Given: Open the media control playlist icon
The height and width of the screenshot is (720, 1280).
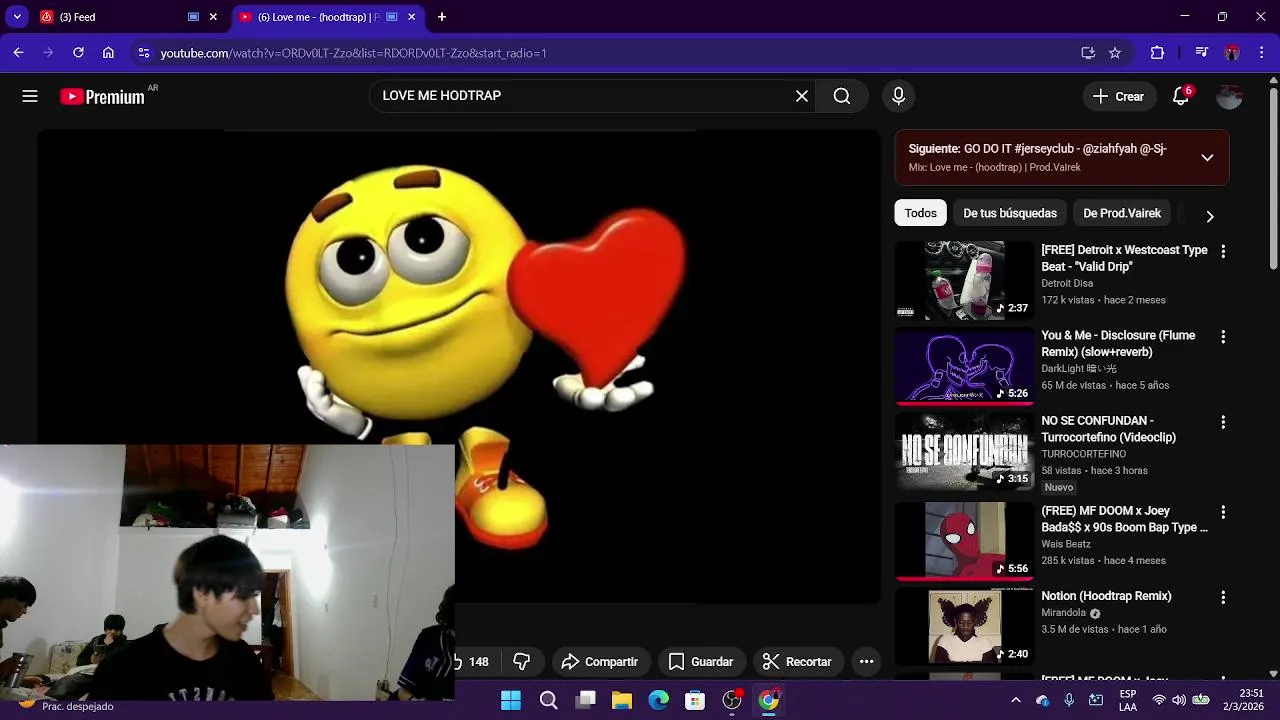Looking at the screenshot, I should 1202,53.
